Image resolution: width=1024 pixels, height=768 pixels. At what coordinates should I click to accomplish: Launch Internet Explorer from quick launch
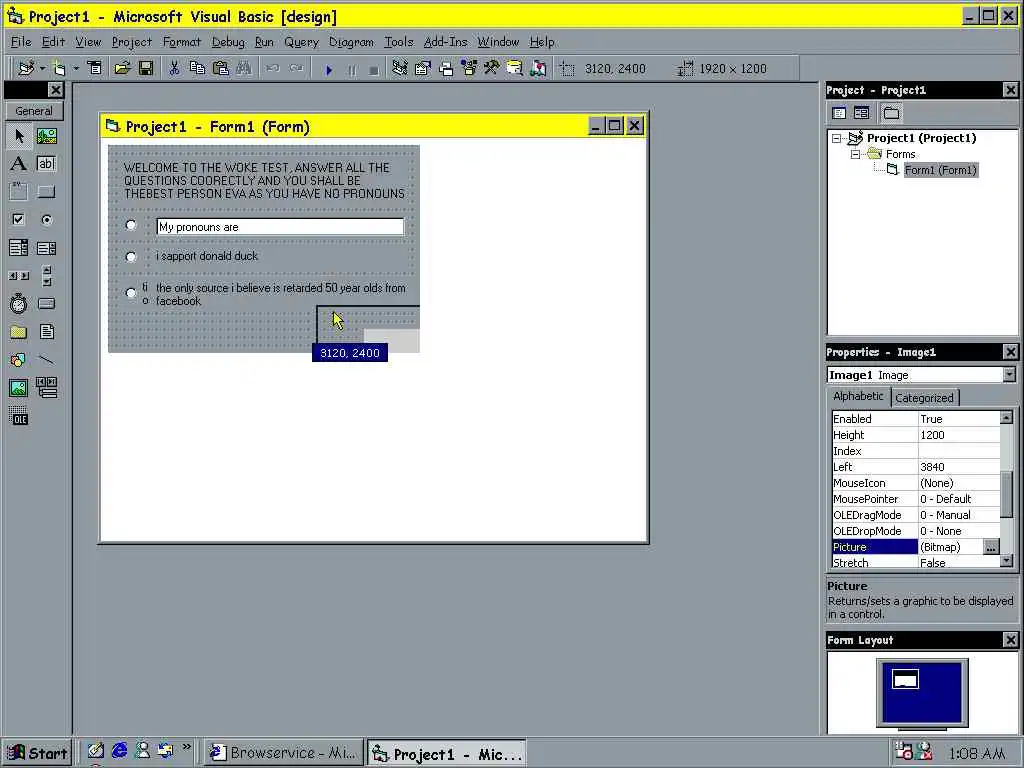[x=119, y=751]
